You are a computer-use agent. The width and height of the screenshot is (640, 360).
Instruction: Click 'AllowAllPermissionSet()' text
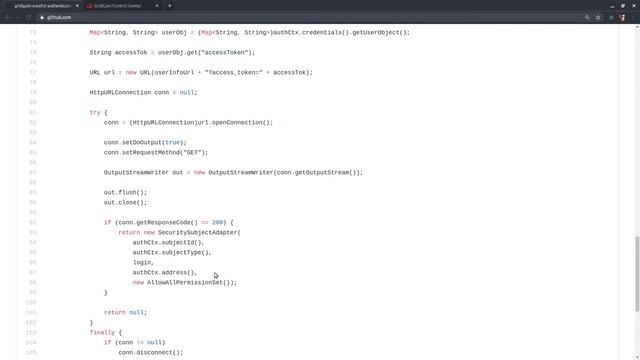(190, 282)
